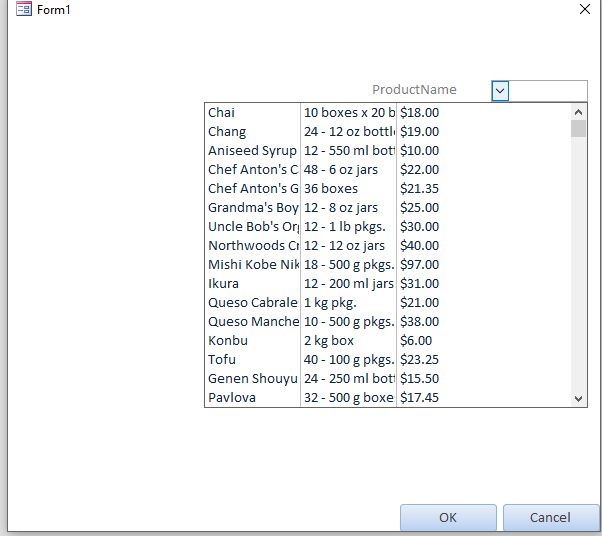Select Pavlova in the product list
The height and width of the screenshot is (536, 602).
point(388,398)
